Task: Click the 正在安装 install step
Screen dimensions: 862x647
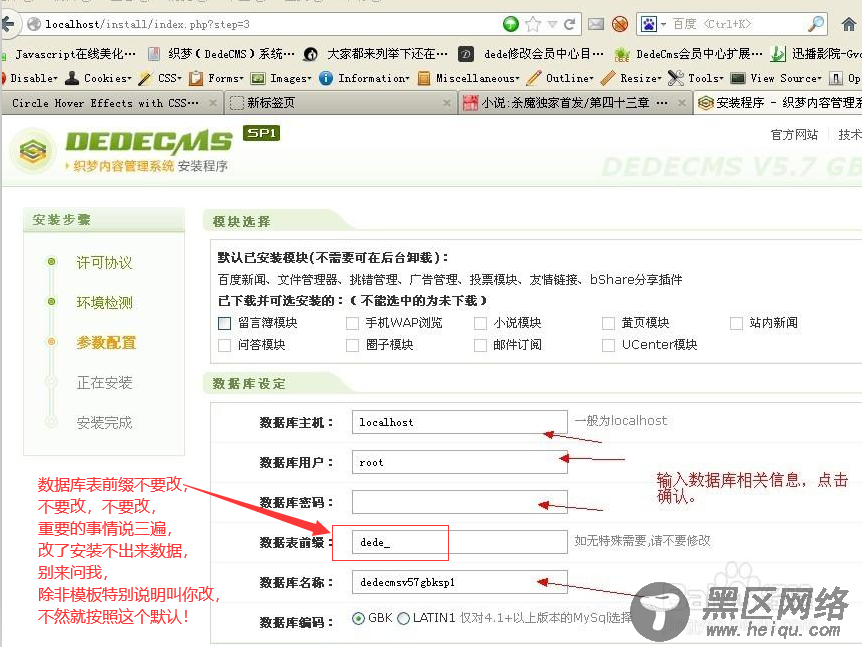Action: (x=104, y=383)
